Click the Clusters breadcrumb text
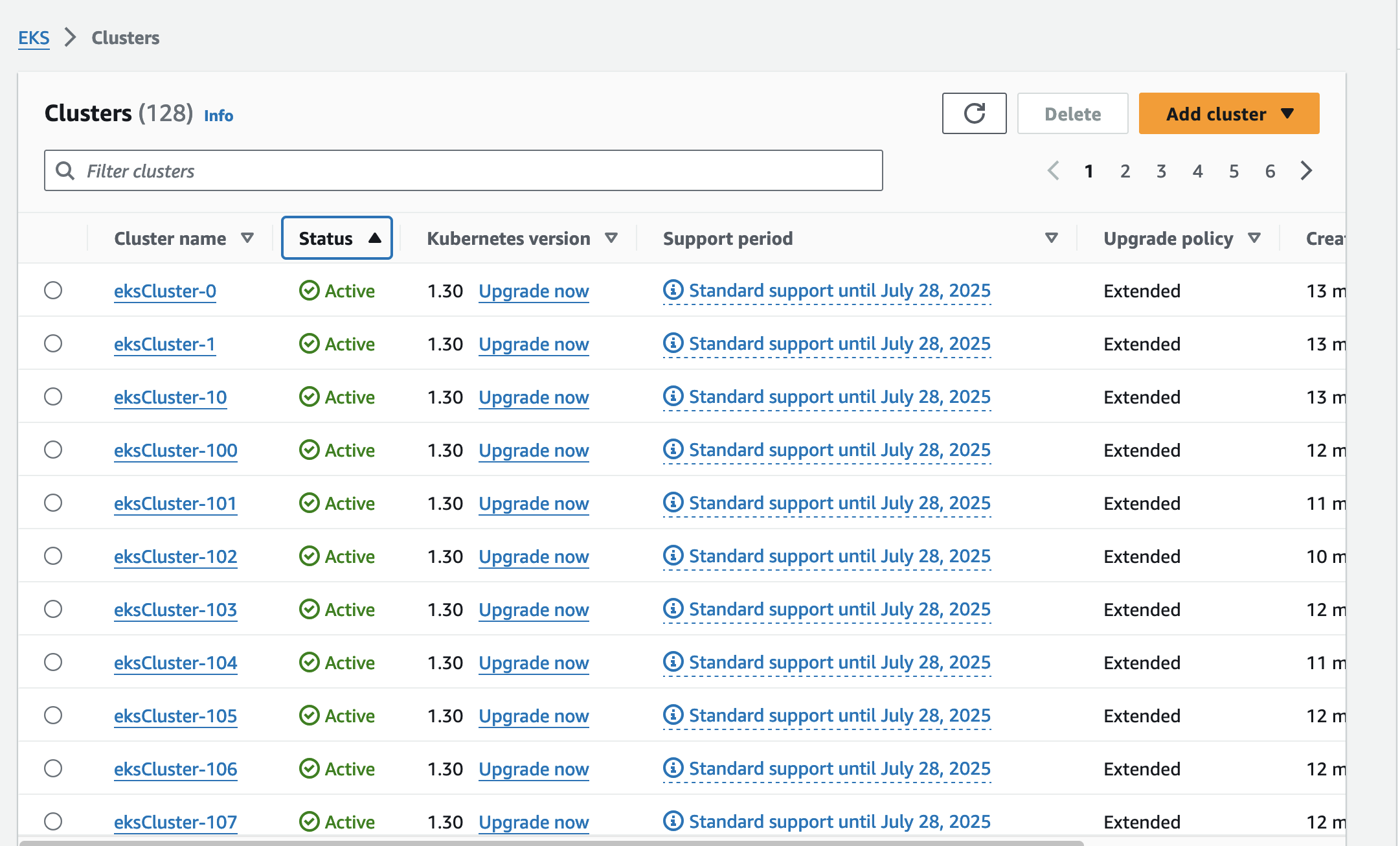Image resolution: width=1400 pixels, height=846 pixels. pos(125,38)
